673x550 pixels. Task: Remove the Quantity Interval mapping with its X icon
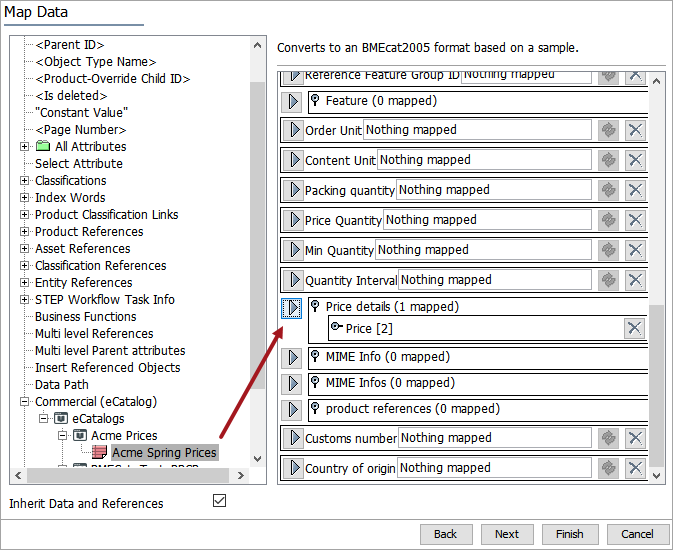coord(635,280)
